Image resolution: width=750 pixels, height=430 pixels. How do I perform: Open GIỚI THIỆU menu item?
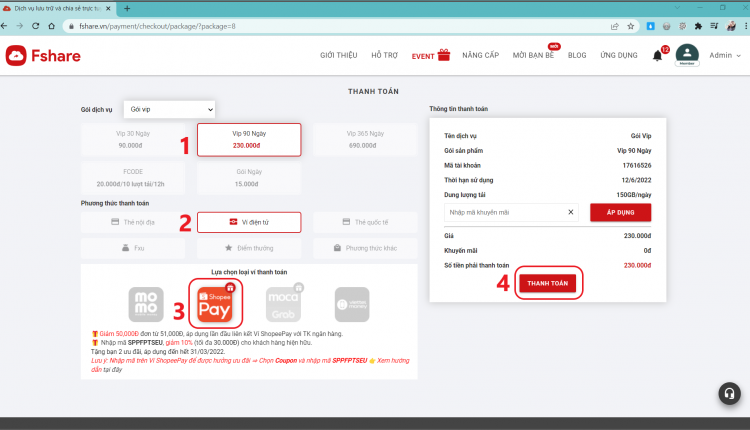[x=339, y=55]
